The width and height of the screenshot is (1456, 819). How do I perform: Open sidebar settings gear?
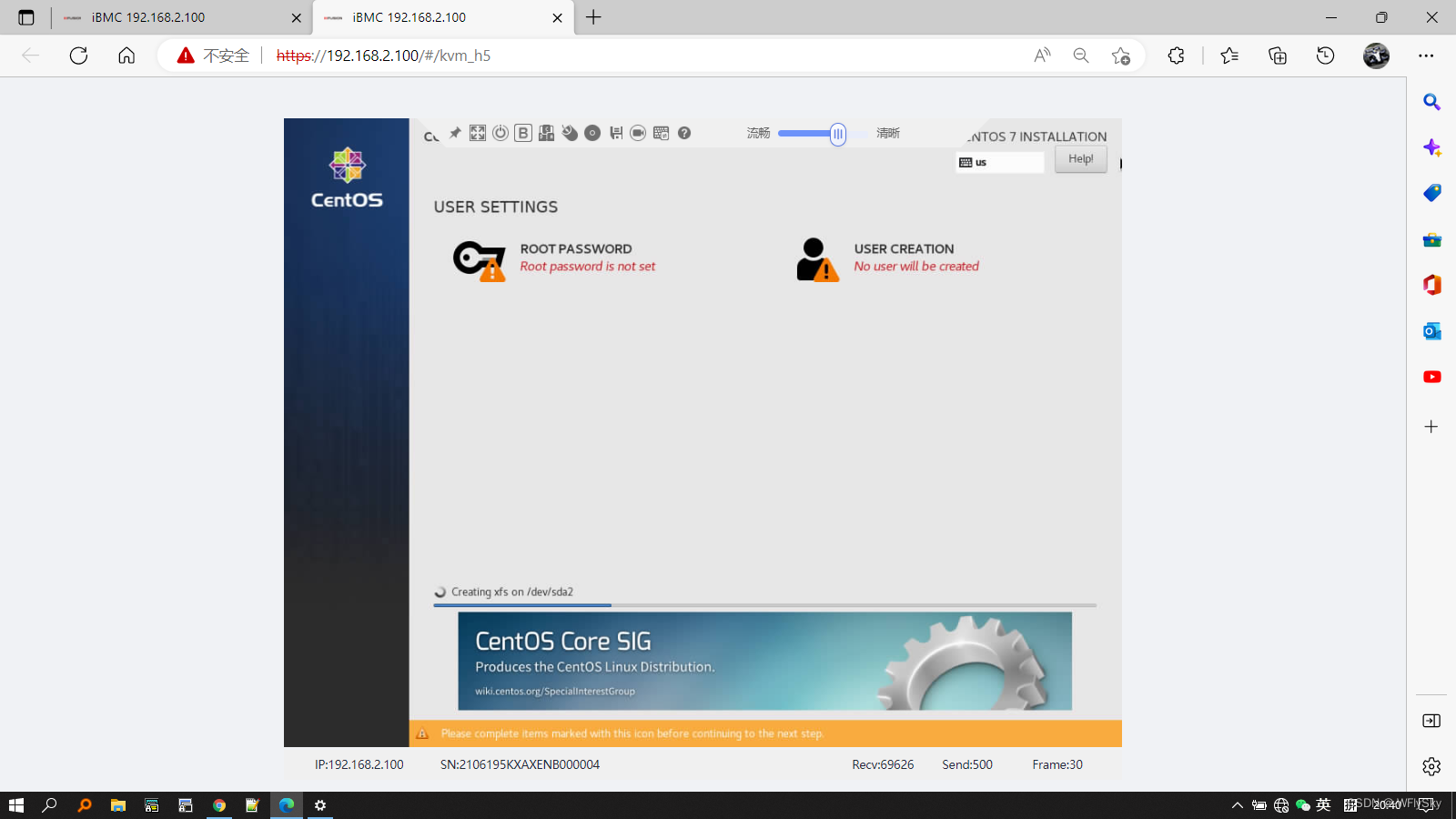[1431, 766]
